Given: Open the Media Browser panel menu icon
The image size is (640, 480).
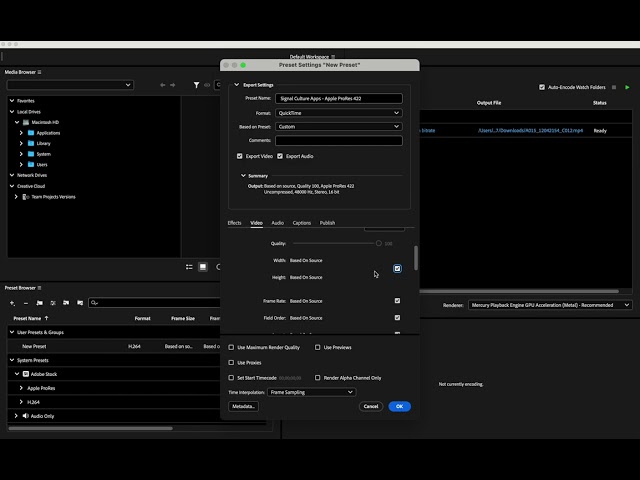Looking at the screenshot, I should coord(40,72).
